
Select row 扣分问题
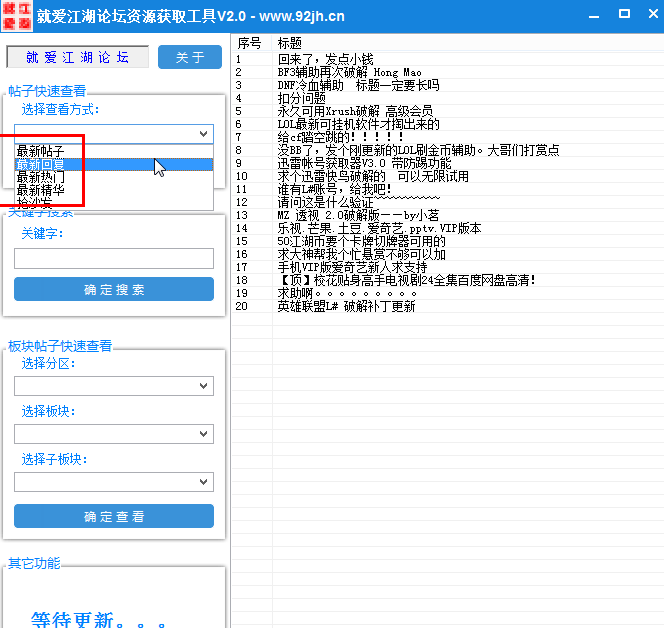(448, 98)
